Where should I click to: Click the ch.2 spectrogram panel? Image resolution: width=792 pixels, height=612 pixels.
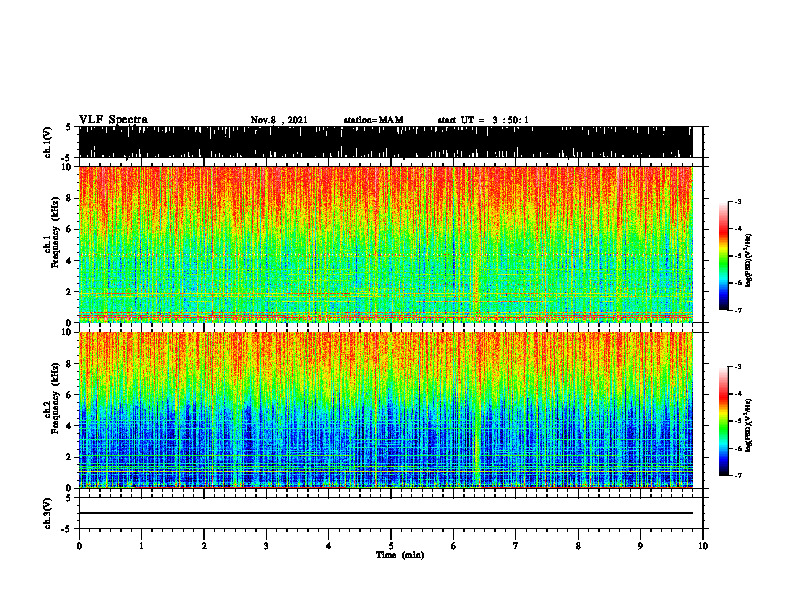click(x=385, y=410)
